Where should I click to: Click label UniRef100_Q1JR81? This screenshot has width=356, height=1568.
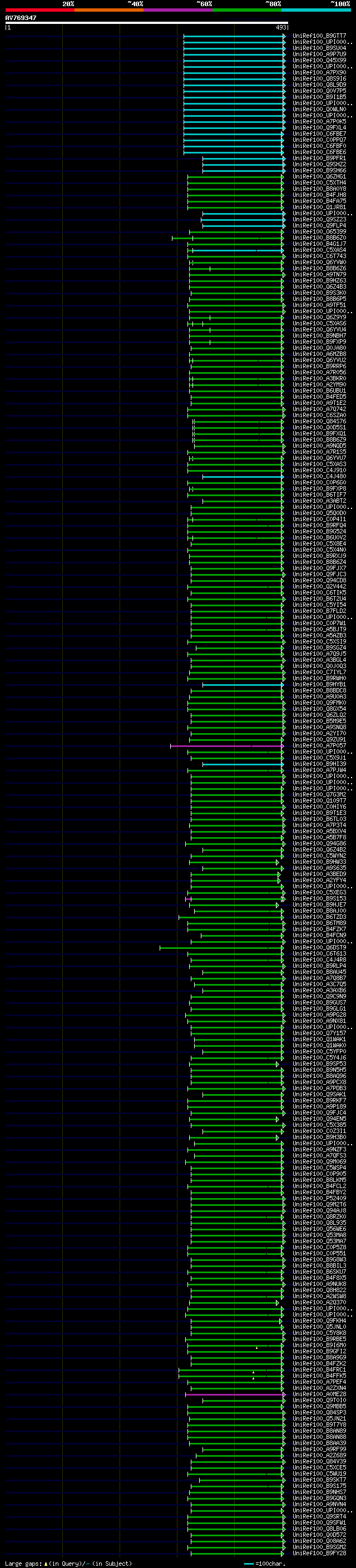319,207
